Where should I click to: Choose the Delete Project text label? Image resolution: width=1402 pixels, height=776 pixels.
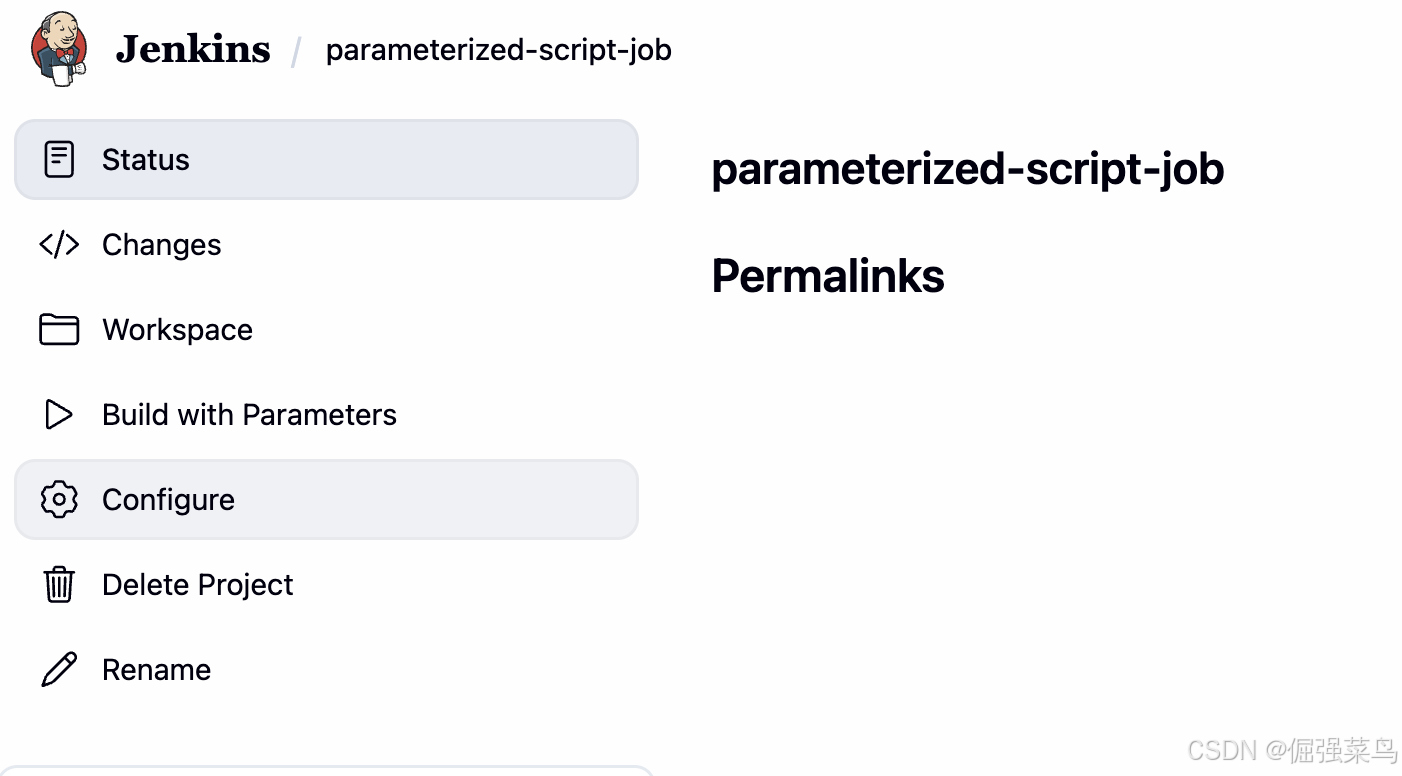[x=197, y=585]
